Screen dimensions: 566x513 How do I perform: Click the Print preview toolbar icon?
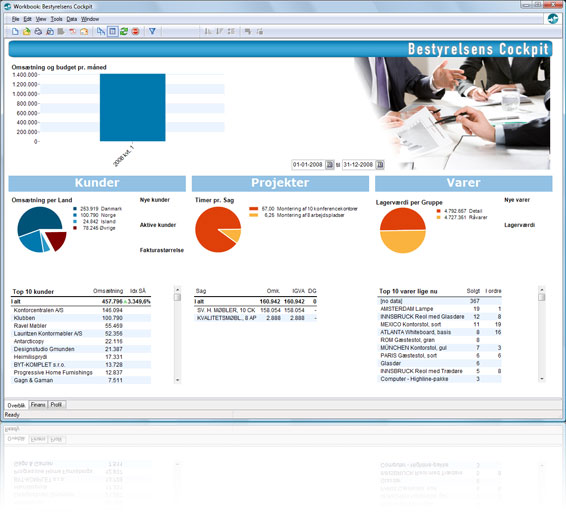pyautogui.click(x=49, y=32)
